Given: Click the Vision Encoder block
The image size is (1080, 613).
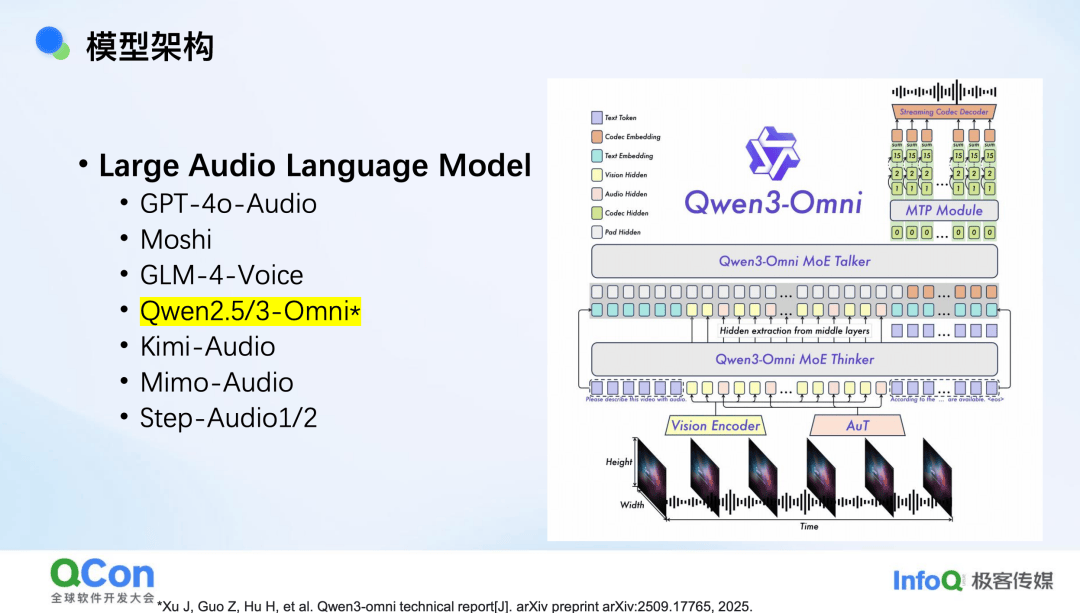Looking at the screenshot, I should (715, 426).
